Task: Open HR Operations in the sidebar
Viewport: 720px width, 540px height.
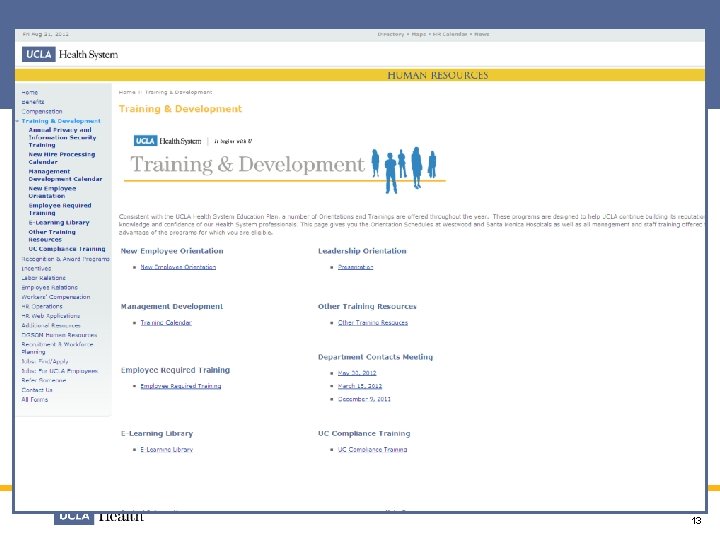Action: [x=42, y=306]
